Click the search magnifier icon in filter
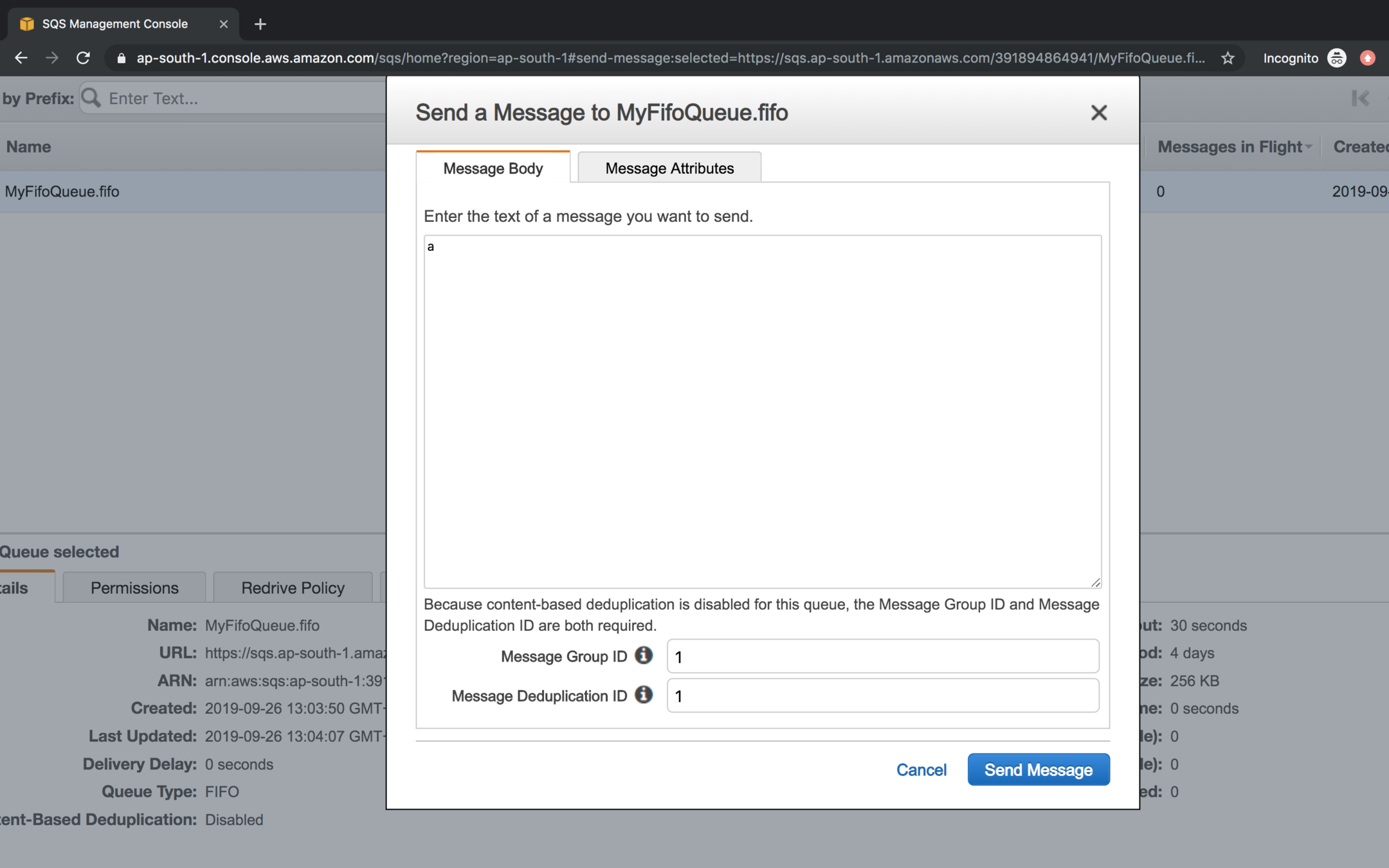This screenshot has width=1389, height=868. pos(91,98)
